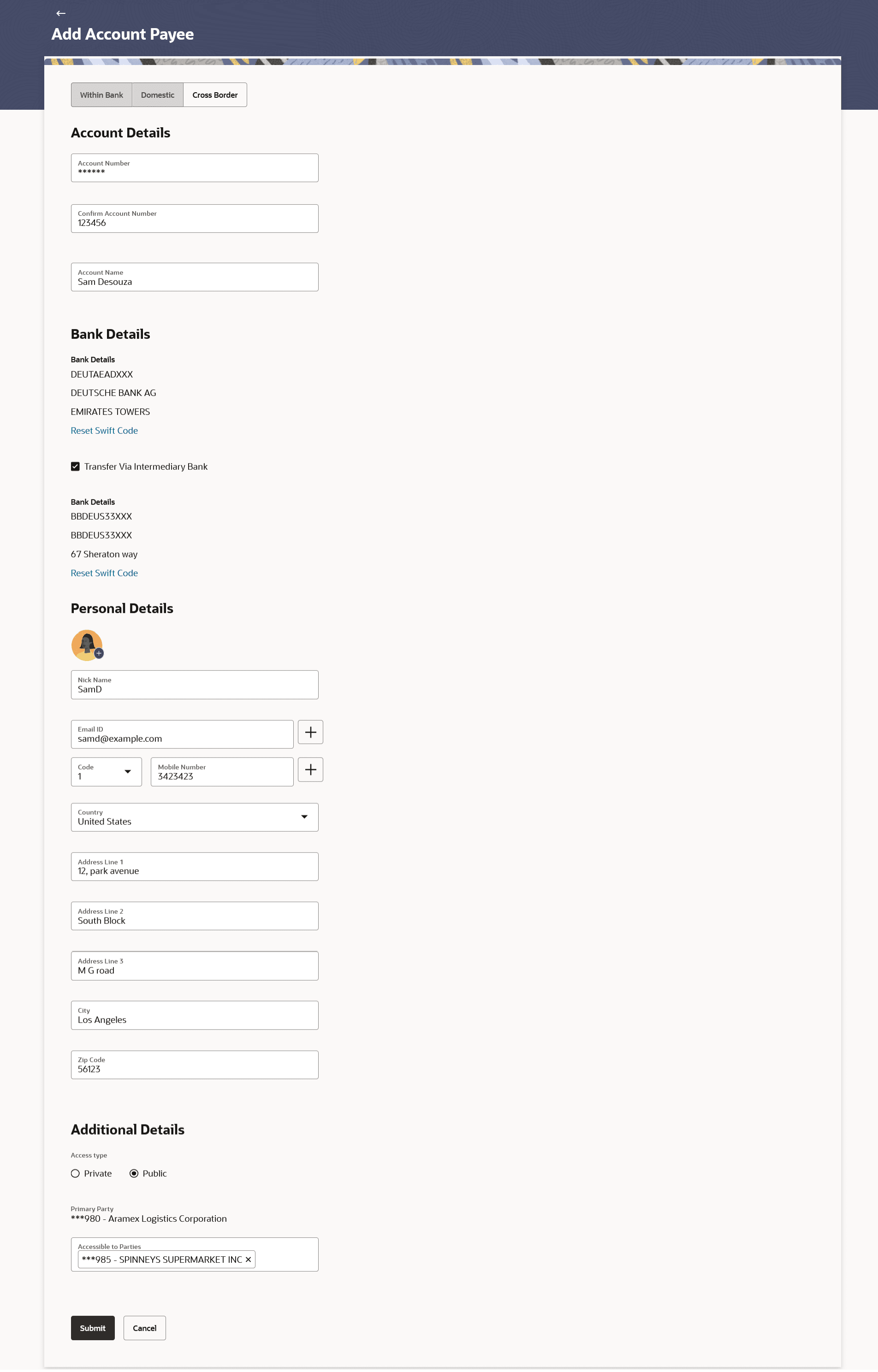Select Public access type
Screen dimensions: 878x1372
[134, 1174]
